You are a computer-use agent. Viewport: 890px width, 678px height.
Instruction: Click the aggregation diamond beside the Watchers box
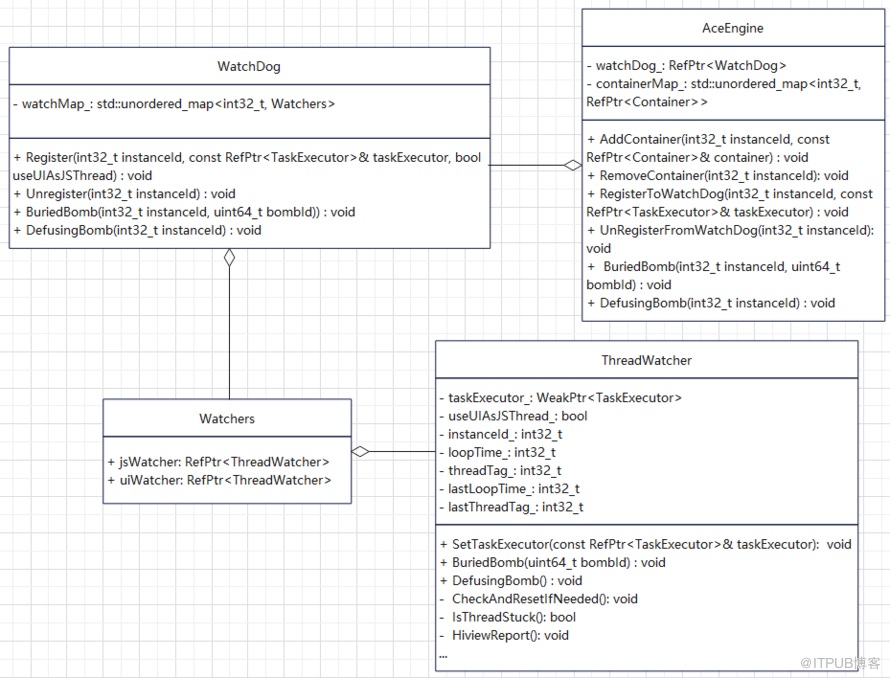point(360,451)
